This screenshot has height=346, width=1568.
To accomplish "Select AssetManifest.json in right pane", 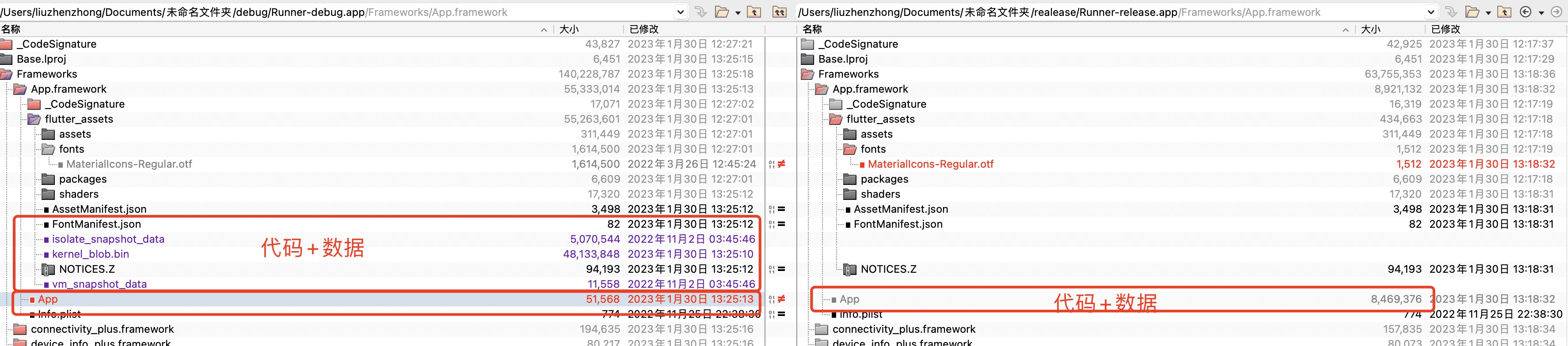I will pyautogui.click(x=901, y=209).
